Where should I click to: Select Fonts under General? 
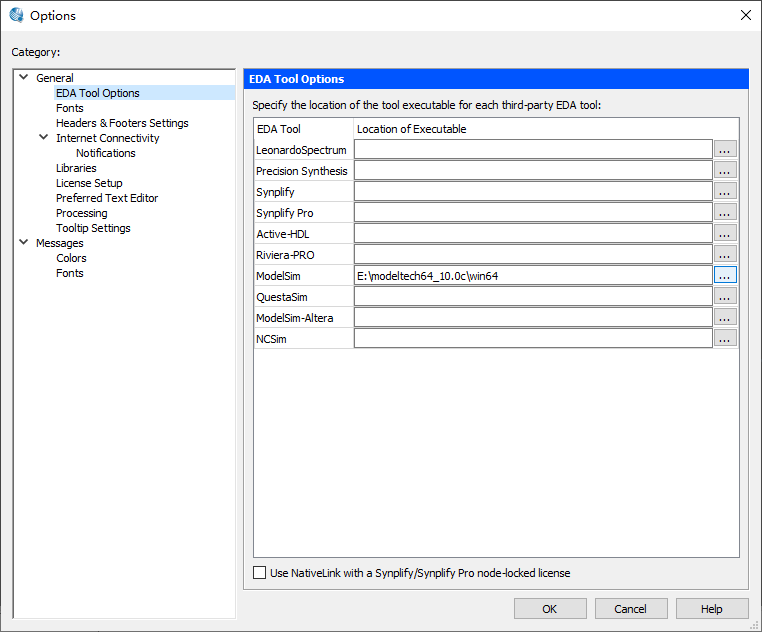click(69, 108)
